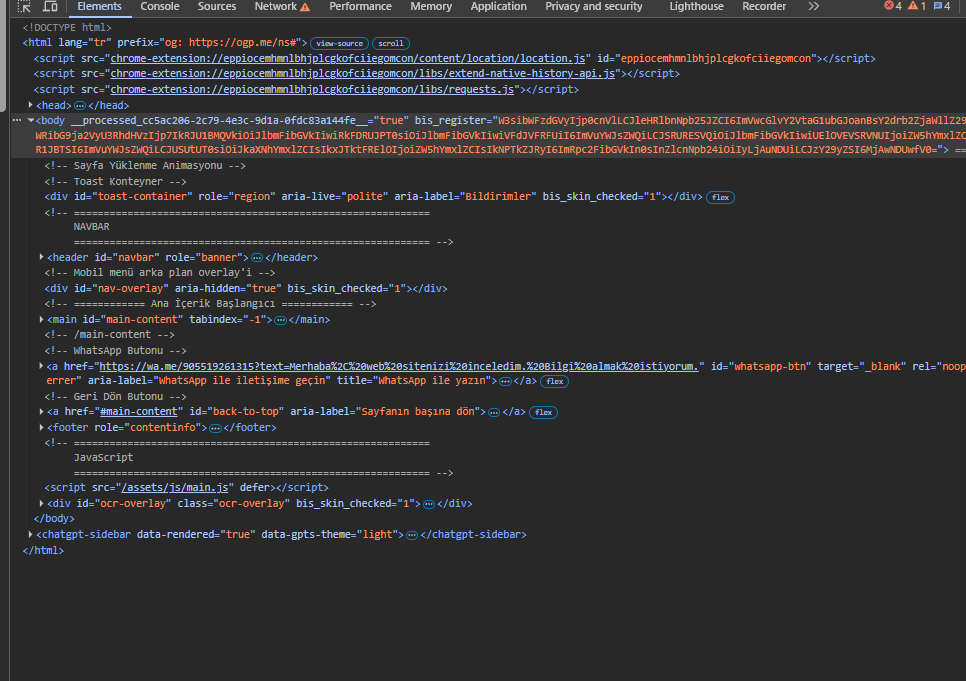This screenshot has width=966, height=681.
Task: Expand the head element node
Action: tap(31, 105)
